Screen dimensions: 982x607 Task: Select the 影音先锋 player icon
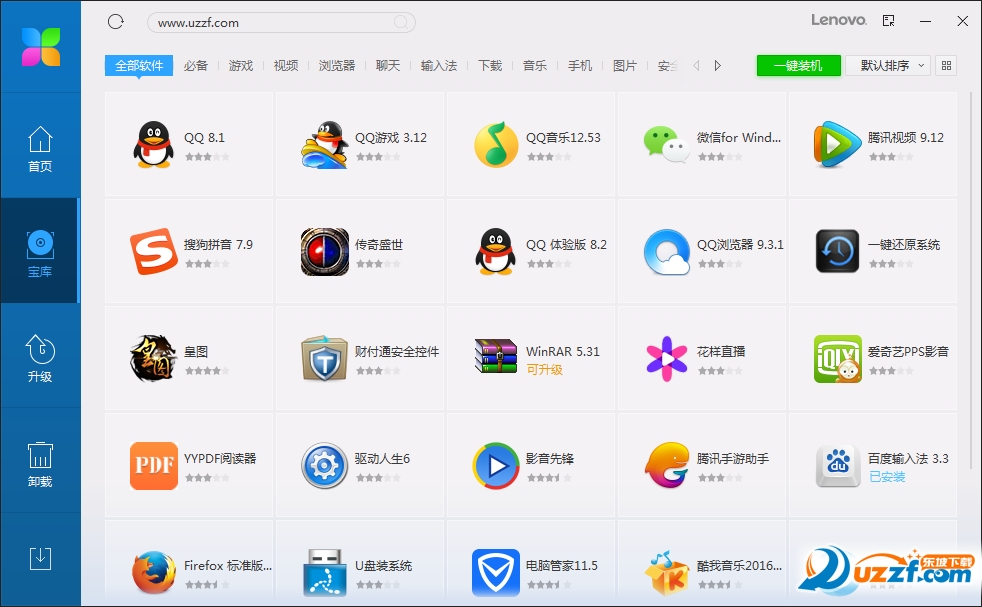click(496, 466)
